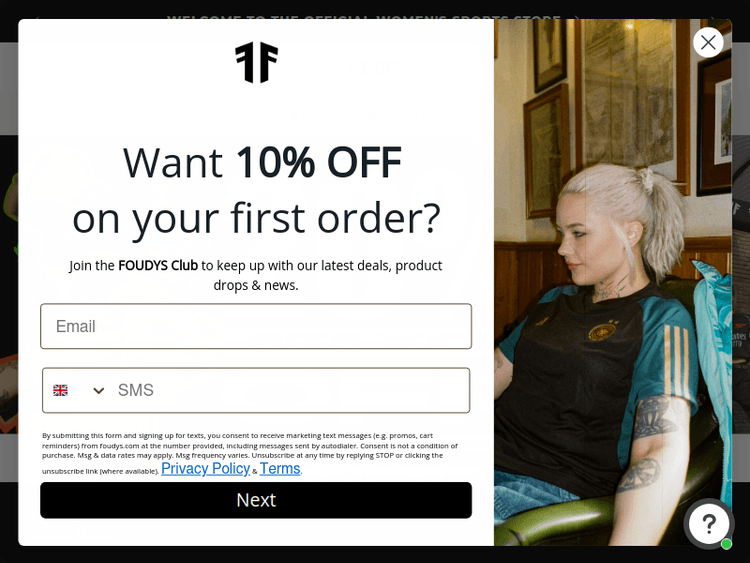Focus the Email input field
Screen dimensions: 750x563
point(256,326)
